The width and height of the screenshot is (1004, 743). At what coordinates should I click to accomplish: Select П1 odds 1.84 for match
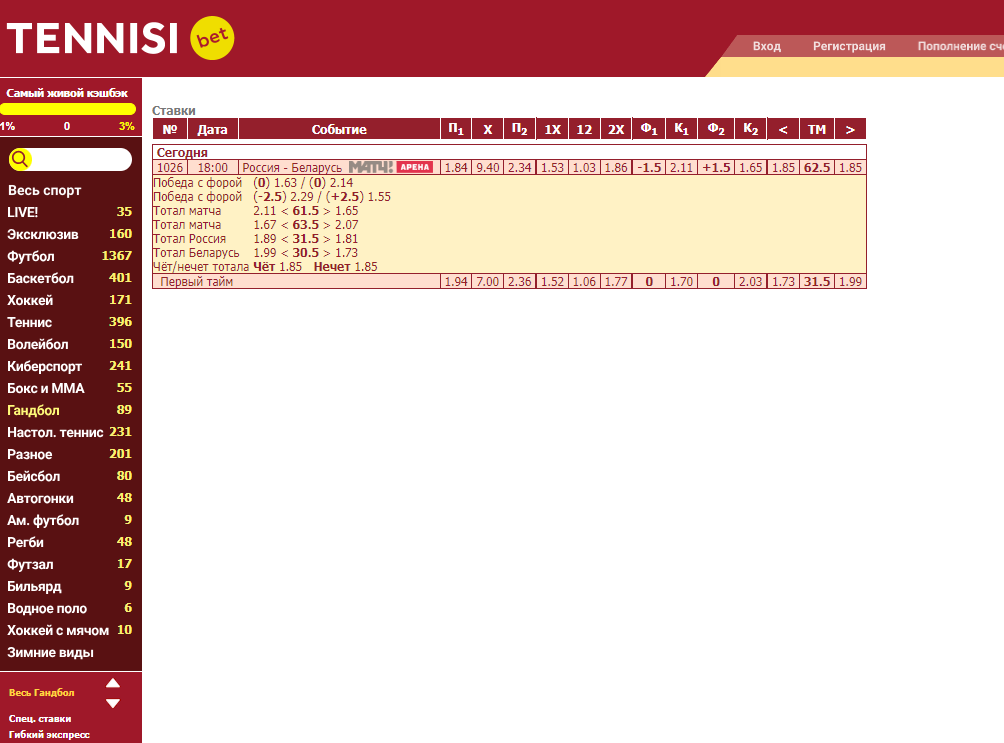[456, 168]
